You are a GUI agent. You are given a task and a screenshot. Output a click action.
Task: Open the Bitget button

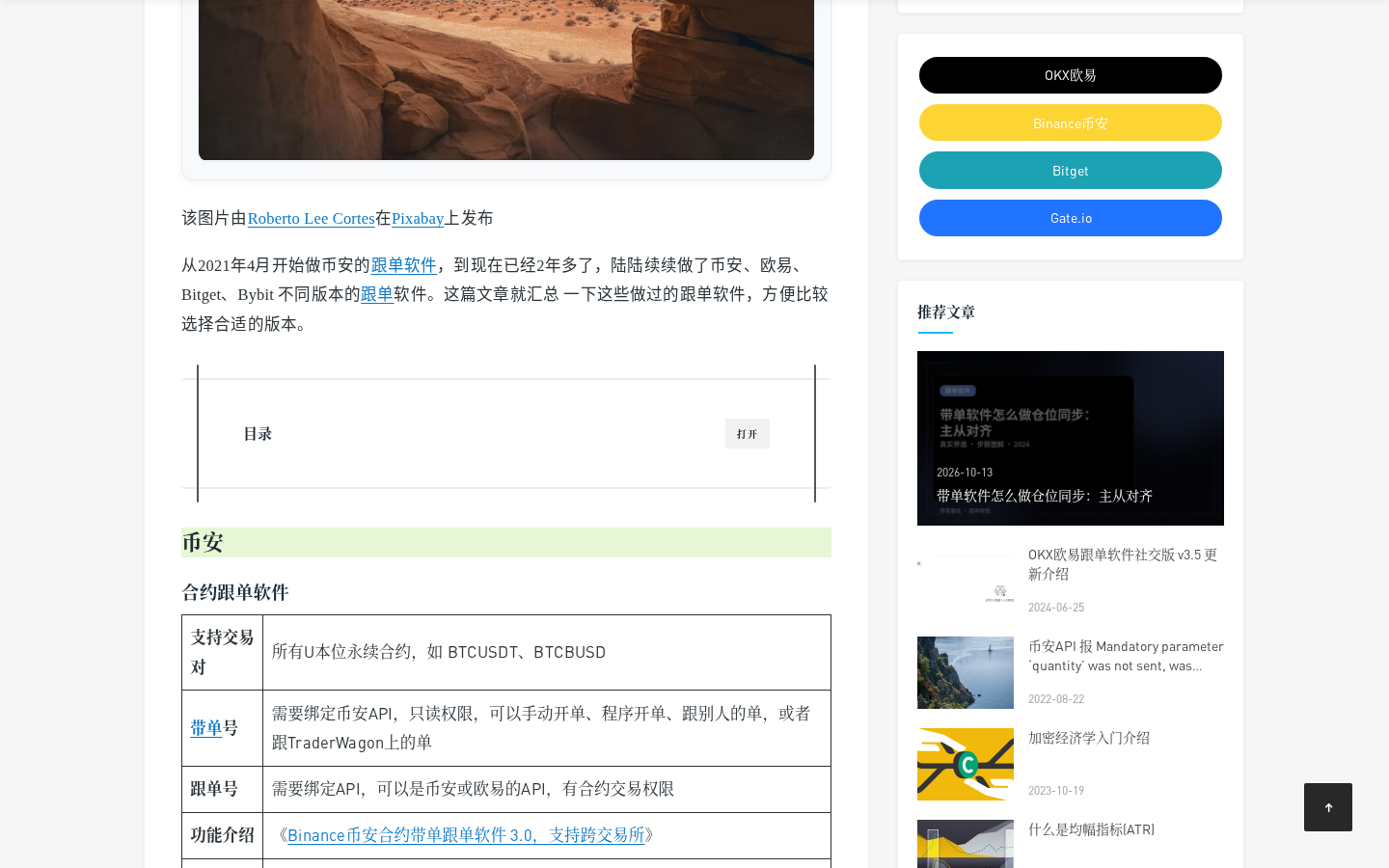click(1071, 171)
